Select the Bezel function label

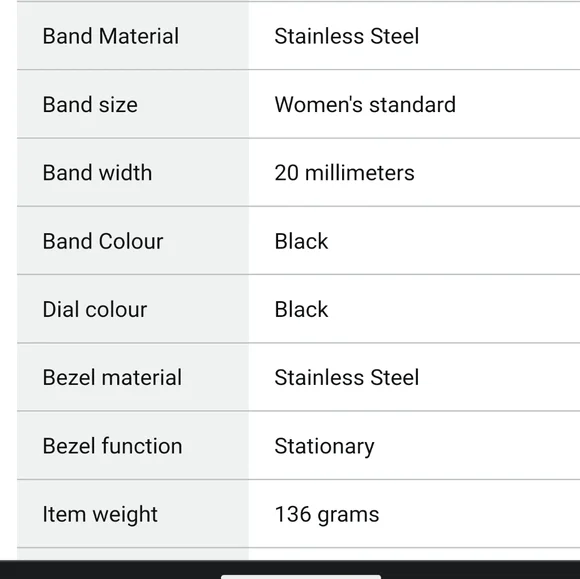point(112,446)
